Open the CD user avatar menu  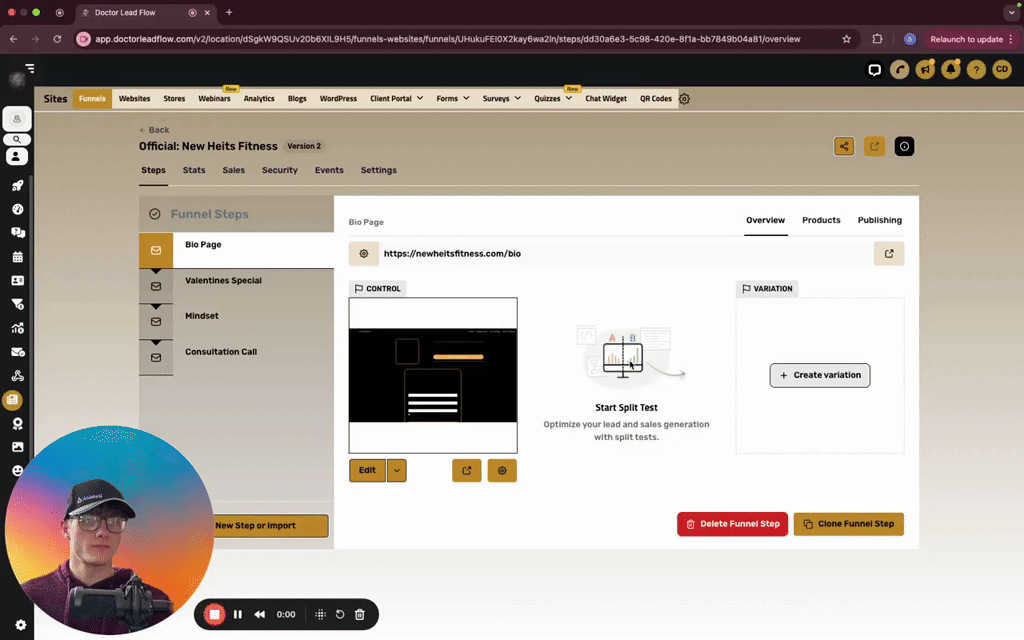click(x=1002, y=69)
